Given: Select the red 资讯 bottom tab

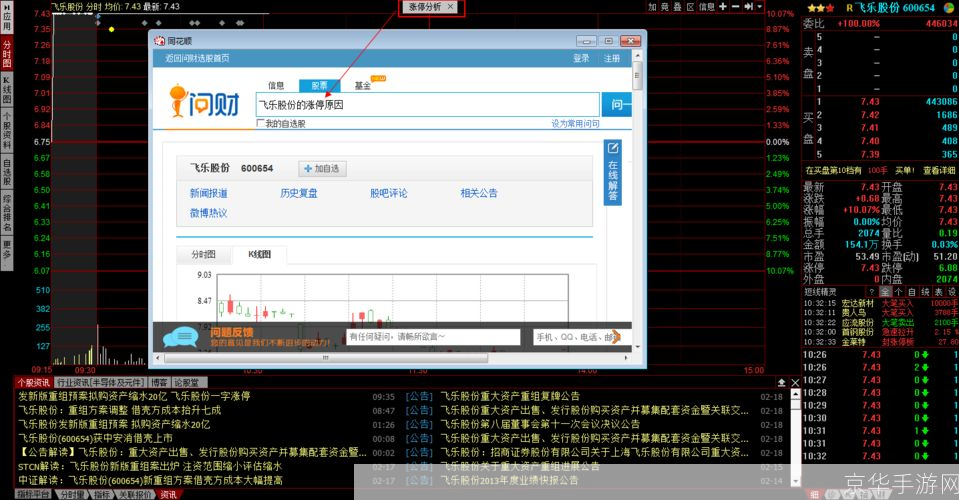Looking at the screenshot, I should point(169,494).
